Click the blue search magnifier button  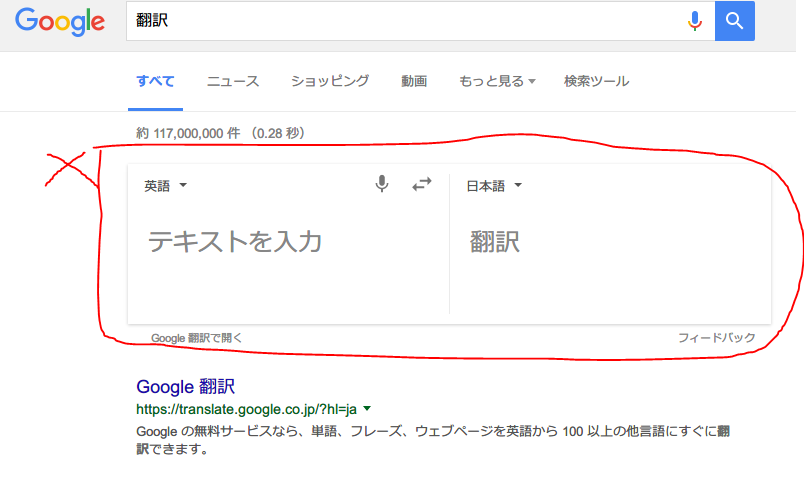click(x=735, y=21)
